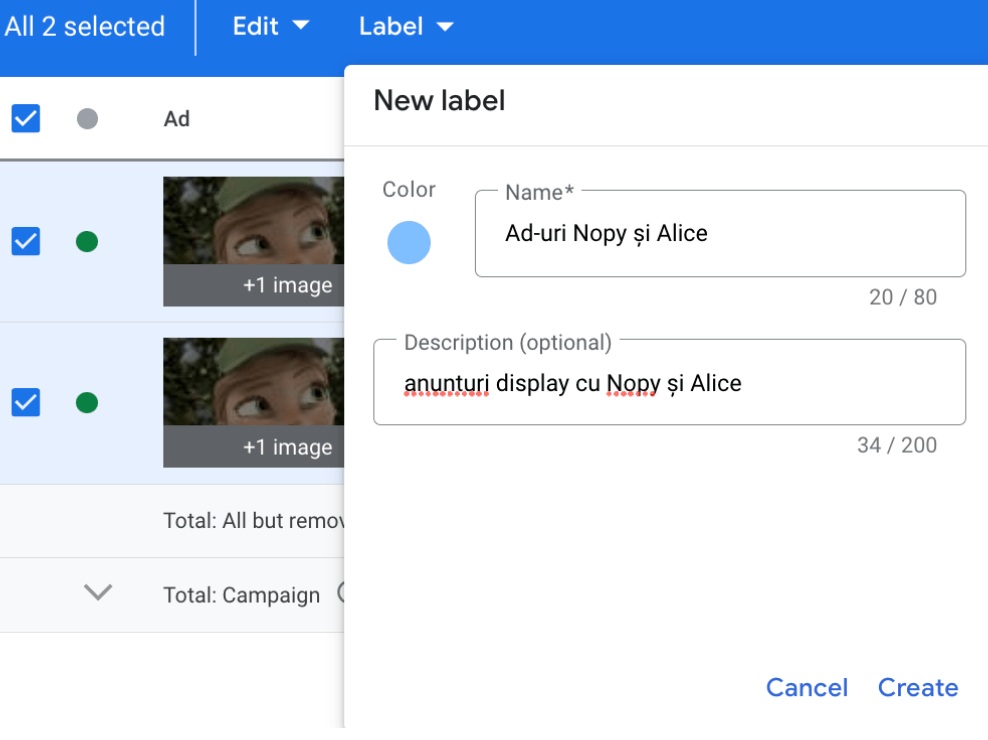The height and width of the screenshot is (740, 988).
Task: Click the first ad's green status dot
Action: [87, 241]
